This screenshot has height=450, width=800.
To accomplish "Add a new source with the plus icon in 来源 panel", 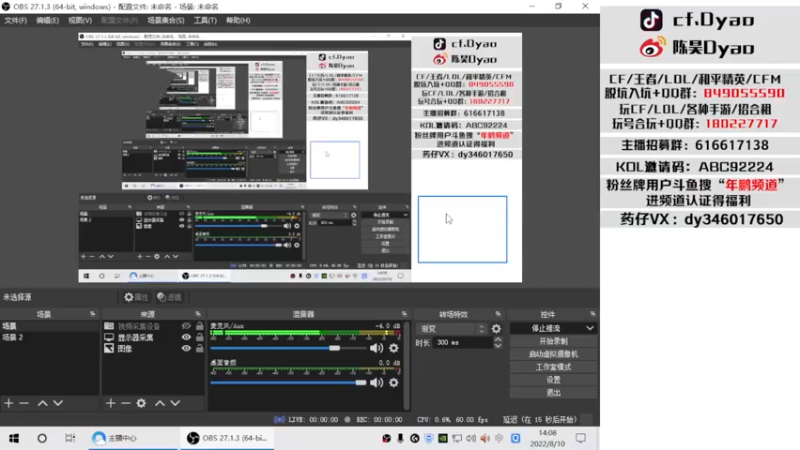I will point(111,403).
